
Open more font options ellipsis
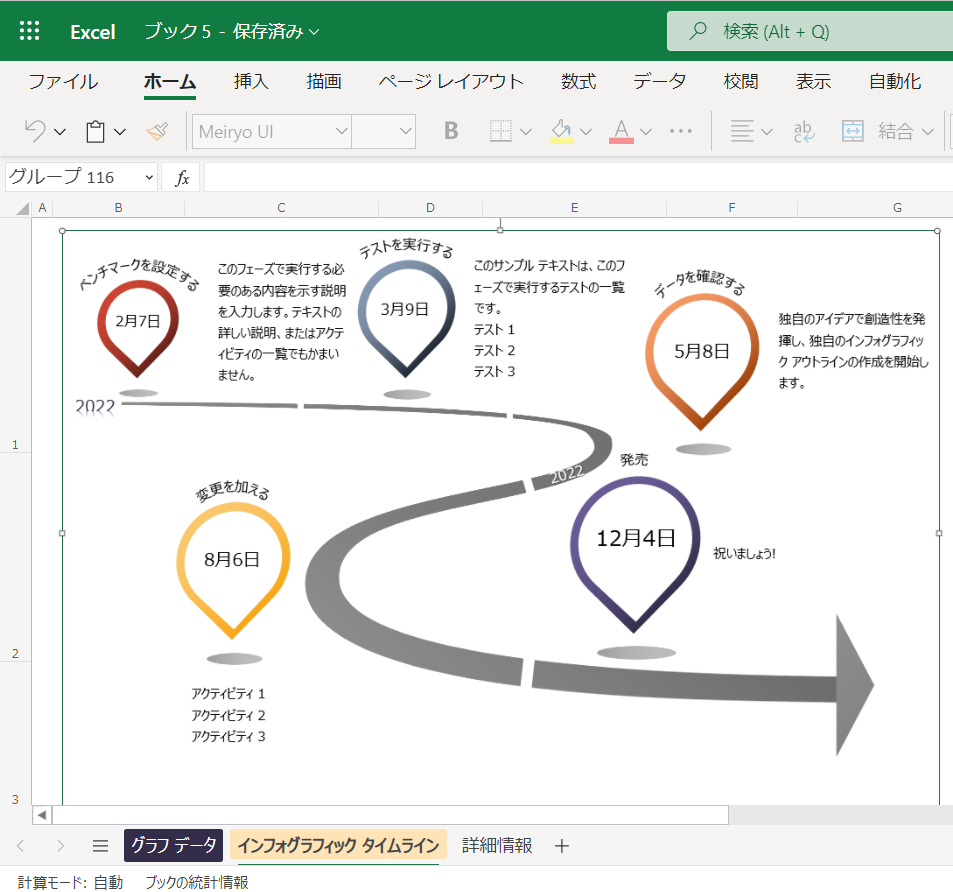click(x=681, y=131)
